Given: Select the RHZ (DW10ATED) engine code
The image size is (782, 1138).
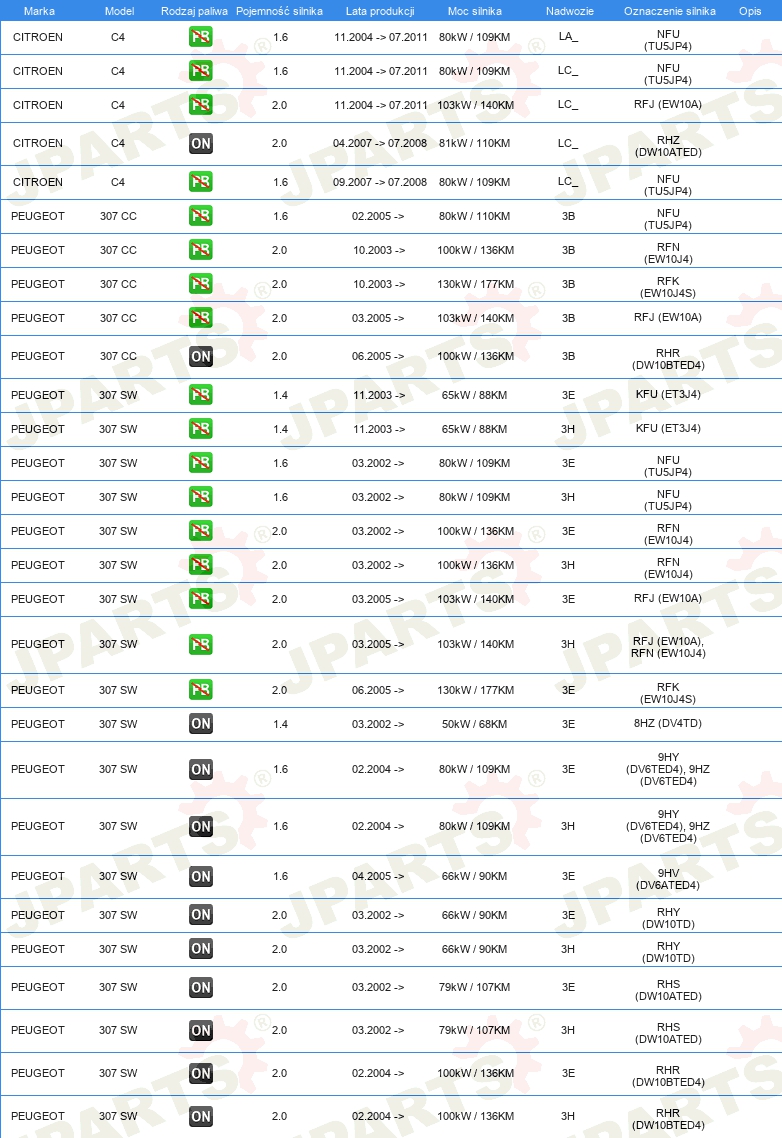Looking at the screenshot, I should click(668, 146).
